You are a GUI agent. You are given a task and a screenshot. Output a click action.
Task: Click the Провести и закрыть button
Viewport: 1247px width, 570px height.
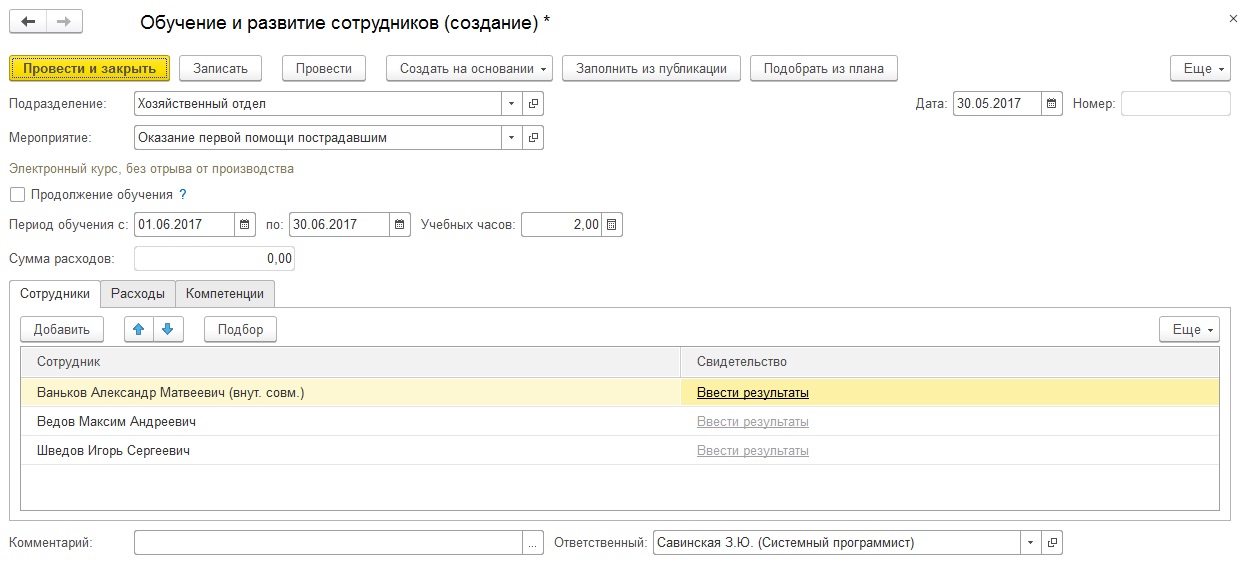pyautogui.click(x=90, y=68)
